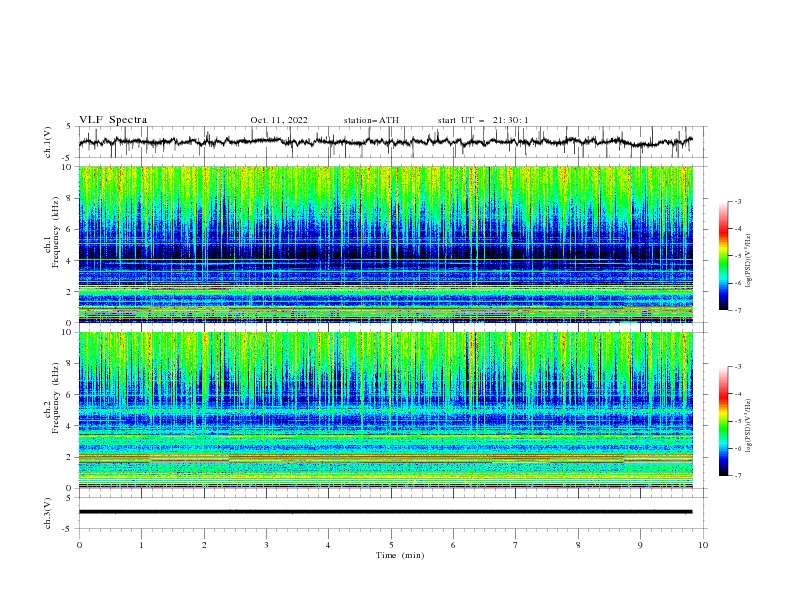
Task: Click the 'Time (min)' axis label
Action: 400,555
